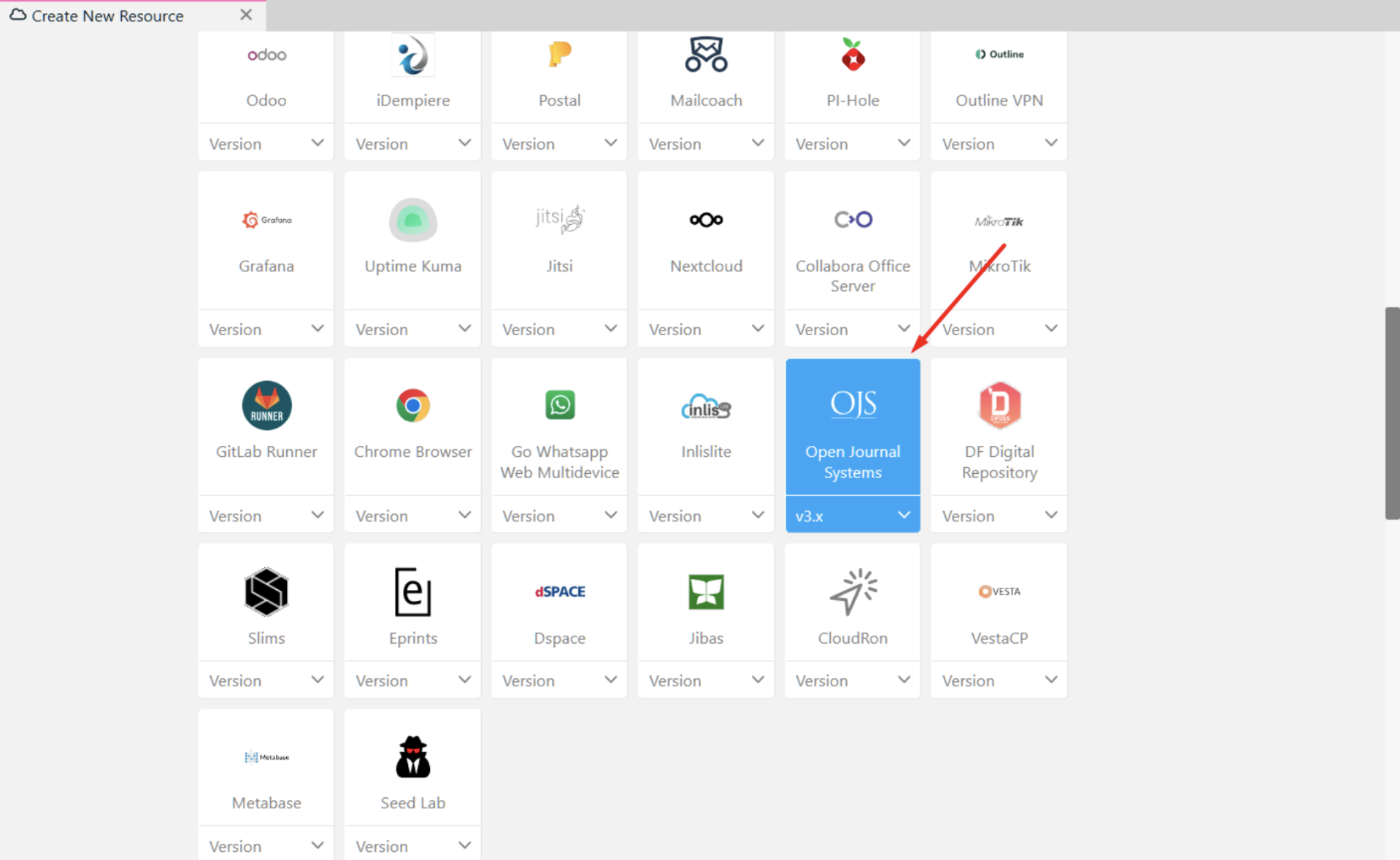Click the VestaCP app name
1400x860 pixels.
[999, 637]
